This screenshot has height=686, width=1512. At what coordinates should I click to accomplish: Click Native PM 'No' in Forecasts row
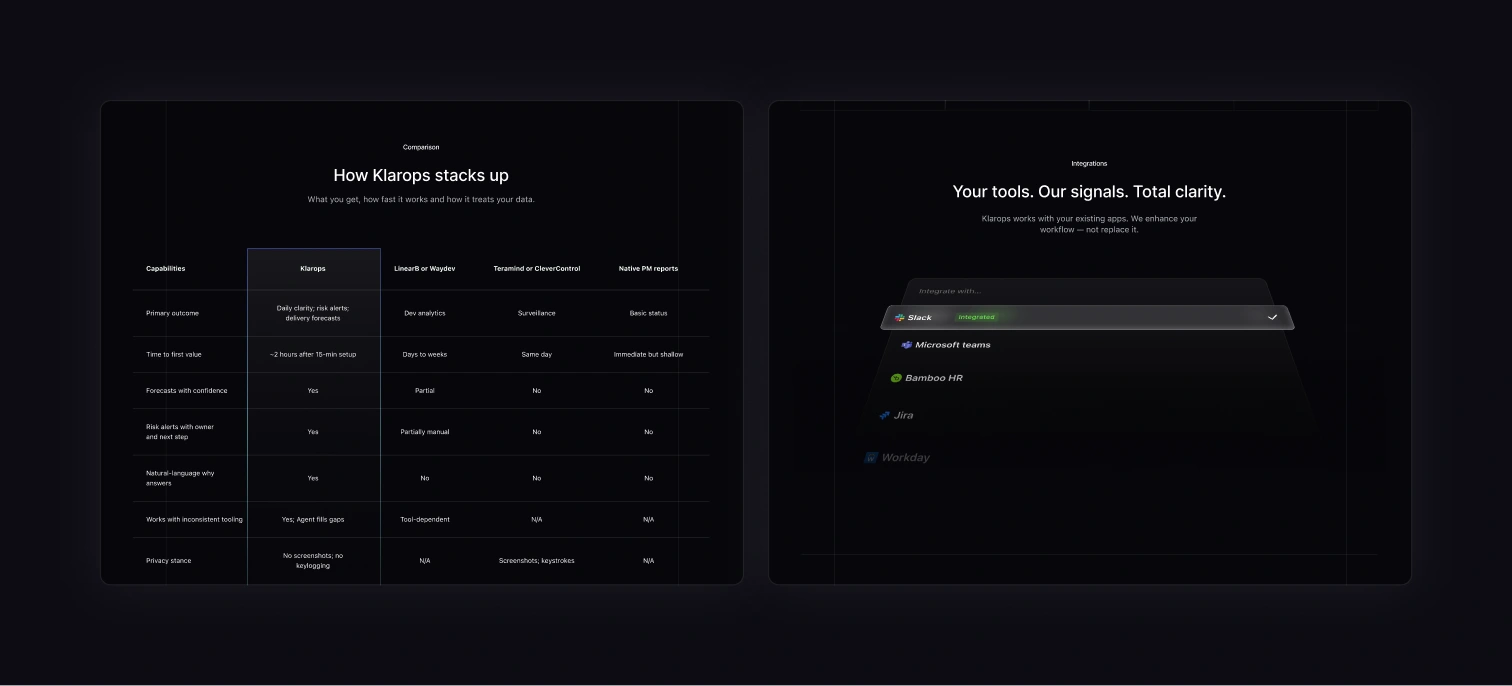point(648,391)
